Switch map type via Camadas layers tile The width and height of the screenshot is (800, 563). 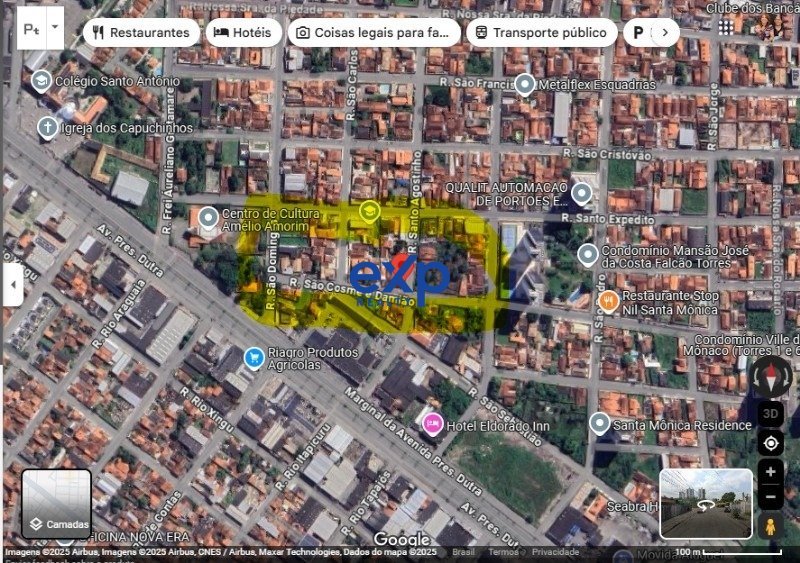click(x=57, y=504)
